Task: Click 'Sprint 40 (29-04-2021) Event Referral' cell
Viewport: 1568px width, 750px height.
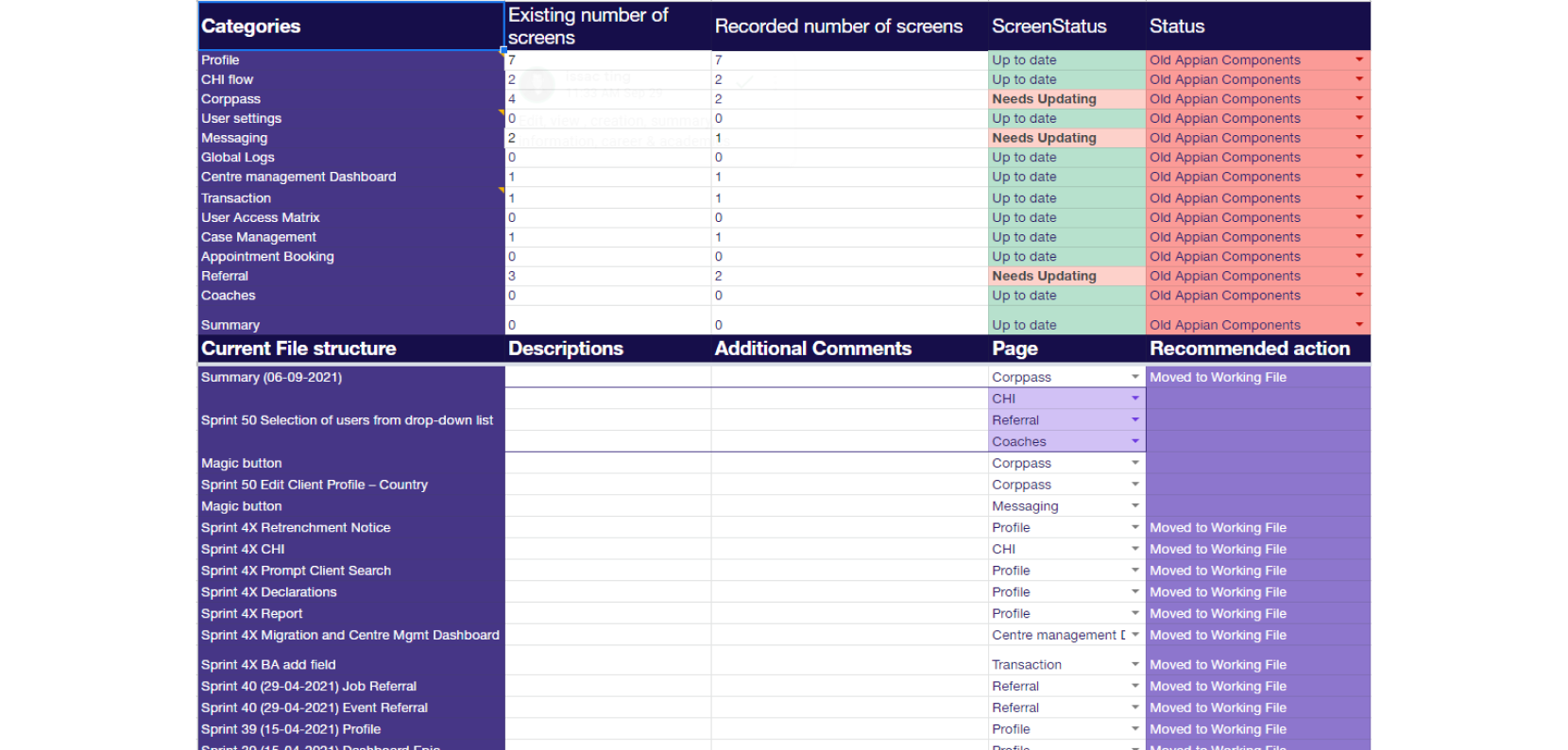Action: pos(351,707)
